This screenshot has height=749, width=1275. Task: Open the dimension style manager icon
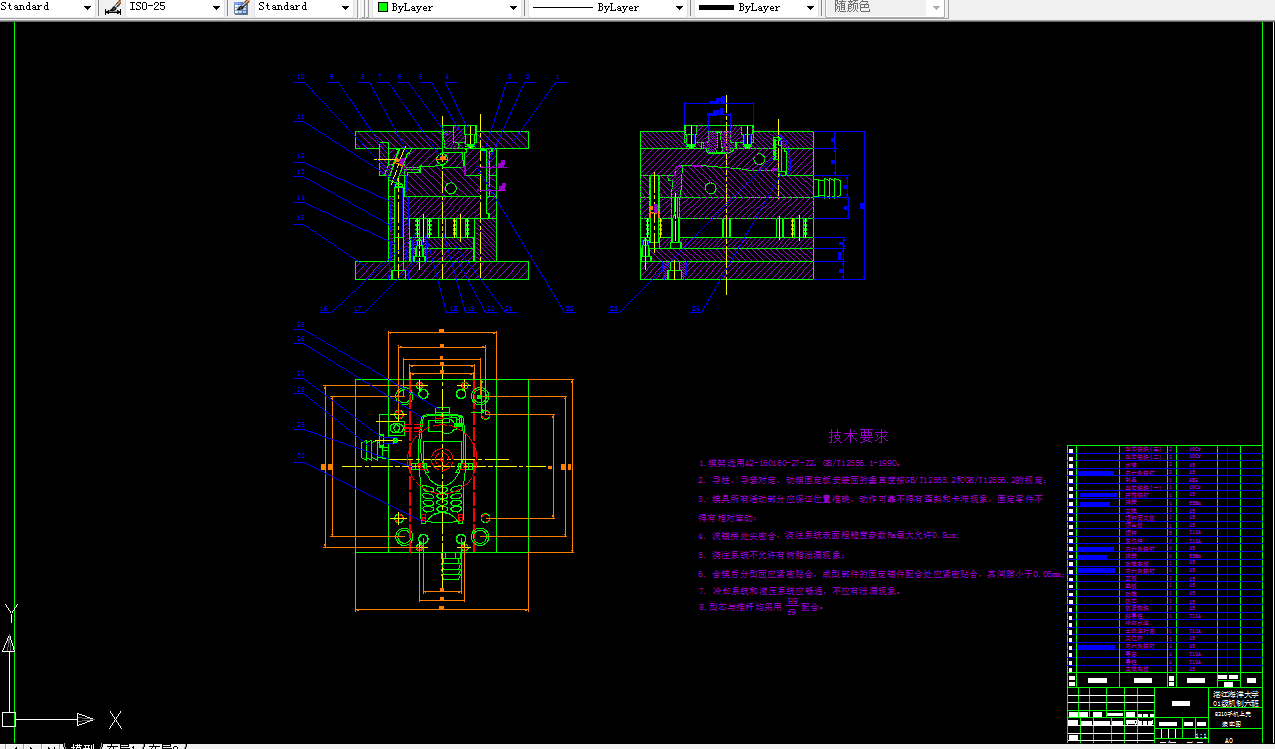tap(113, 7)
